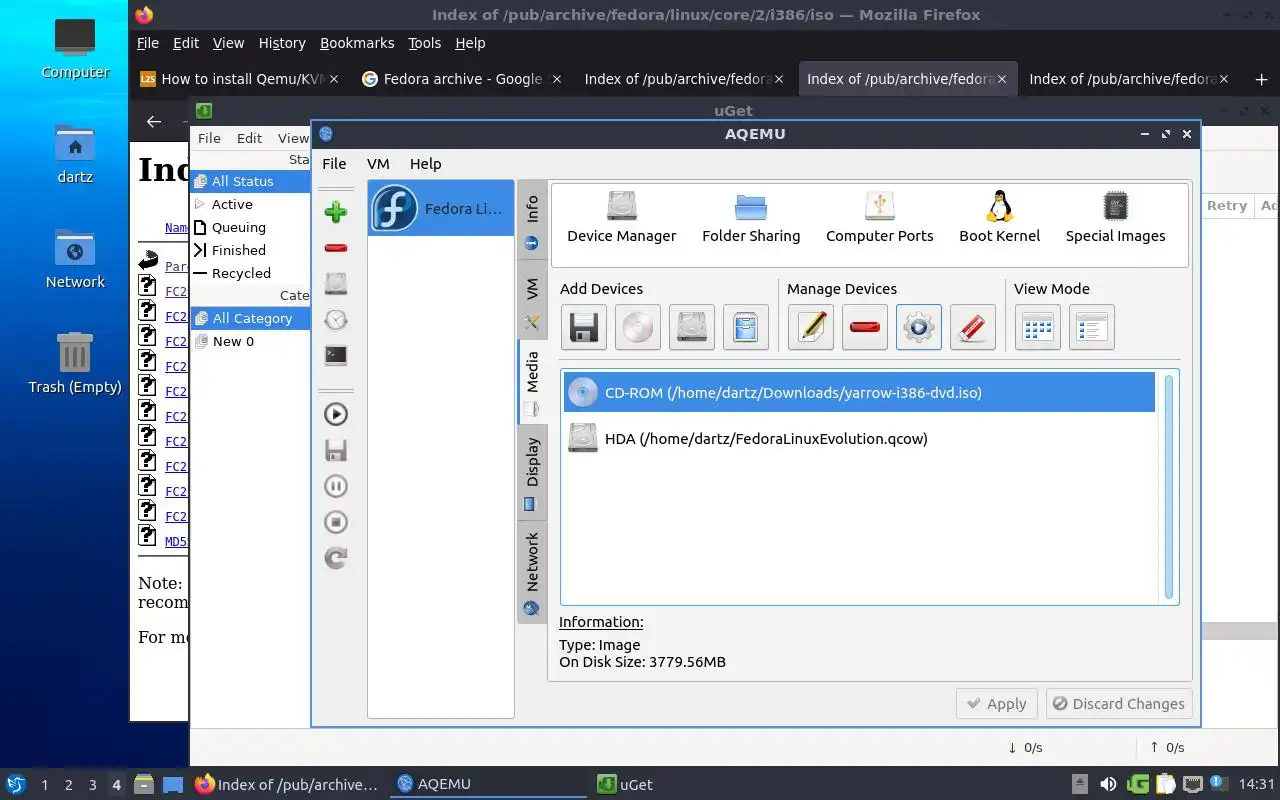
Task: Switch to Fedora archive - Google tab
Action: 463,79
